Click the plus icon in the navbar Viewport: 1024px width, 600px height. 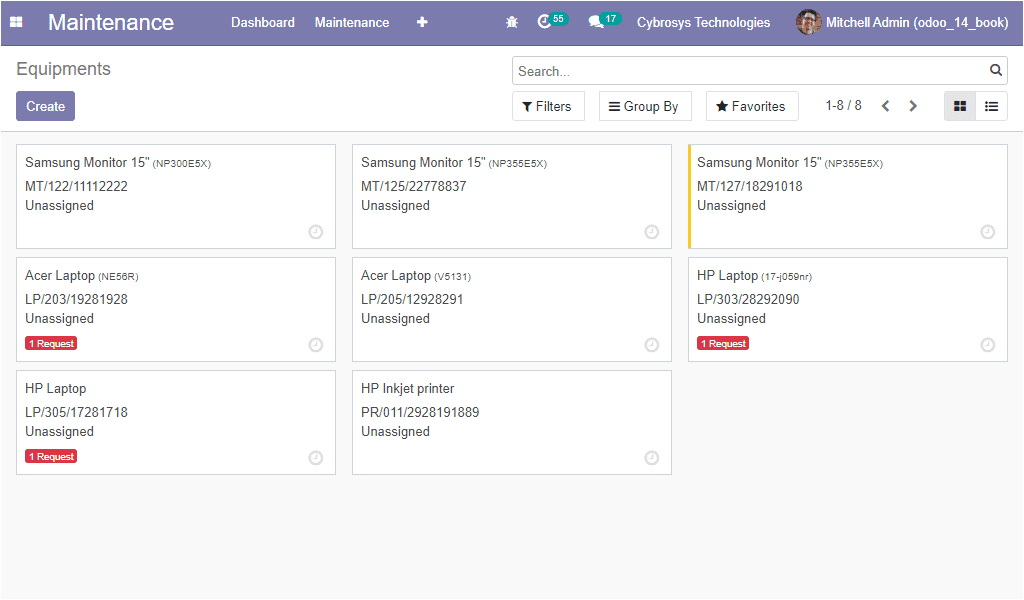pyautogui.click(x=422, y=22)
